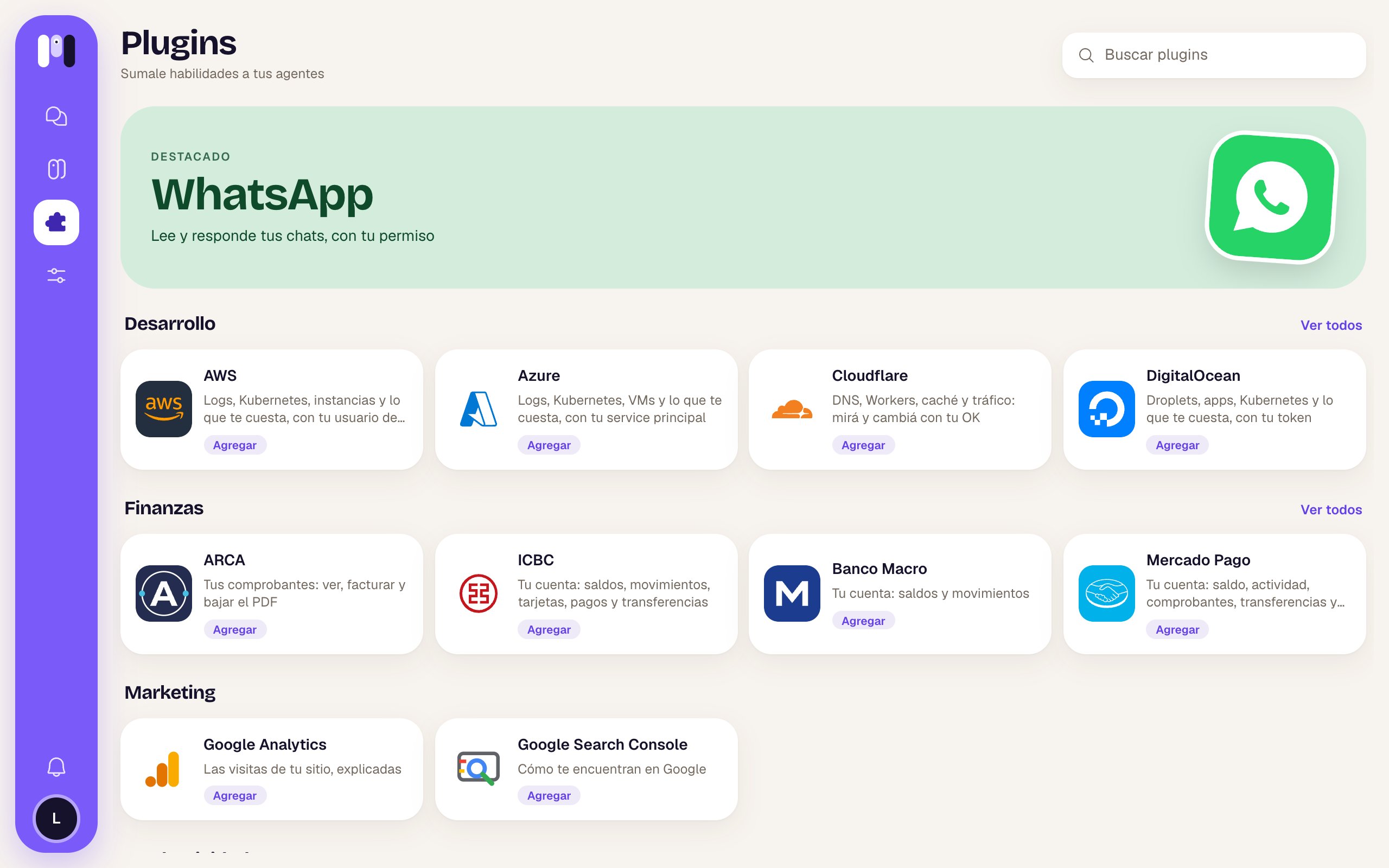Click the Mercado Pago card title
Image resolution: width=1389 pixels, height=868 pixels.
(x=1198, y=560)
